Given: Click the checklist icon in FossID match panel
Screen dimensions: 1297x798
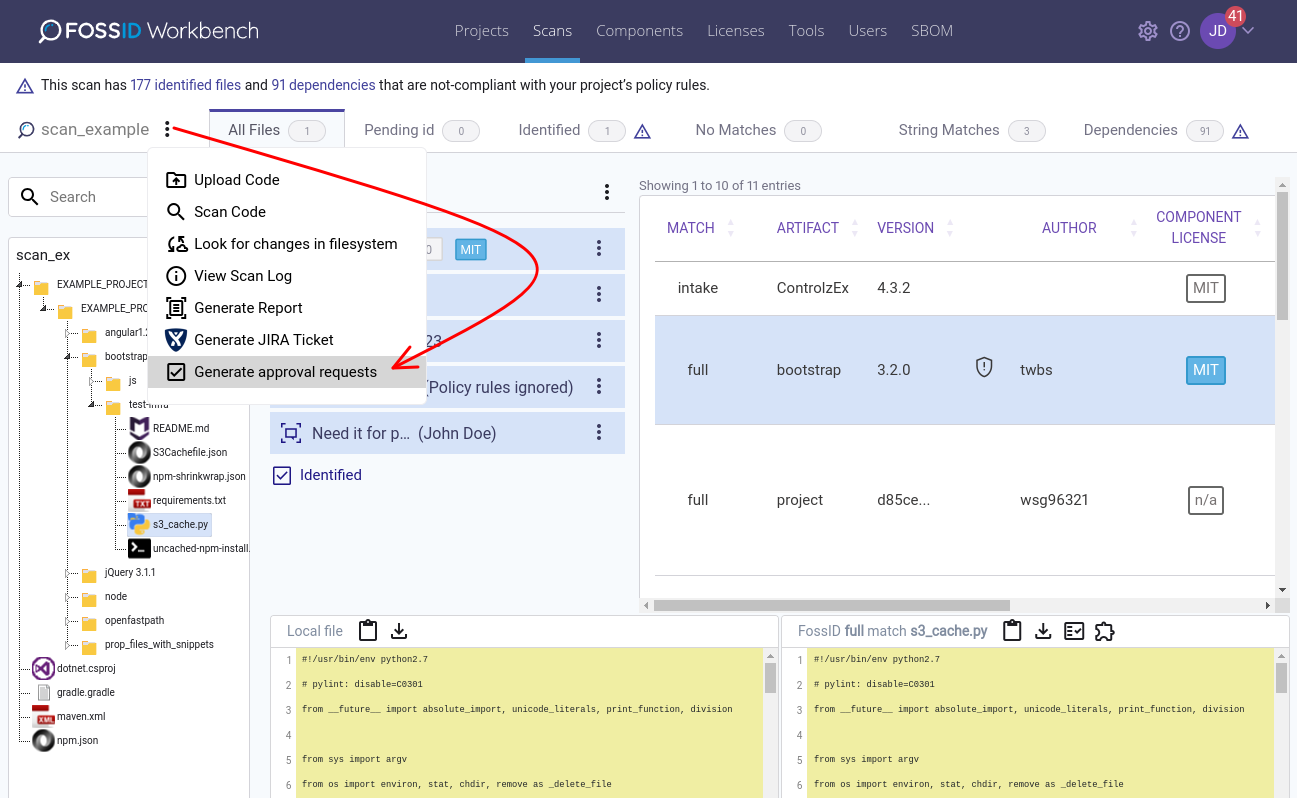Looking at the screenshot, I should pyautogui.click(x=1074, y=631).
